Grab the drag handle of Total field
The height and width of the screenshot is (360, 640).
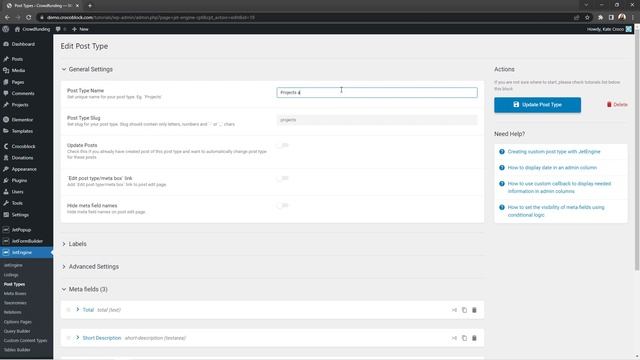(69, 310)
